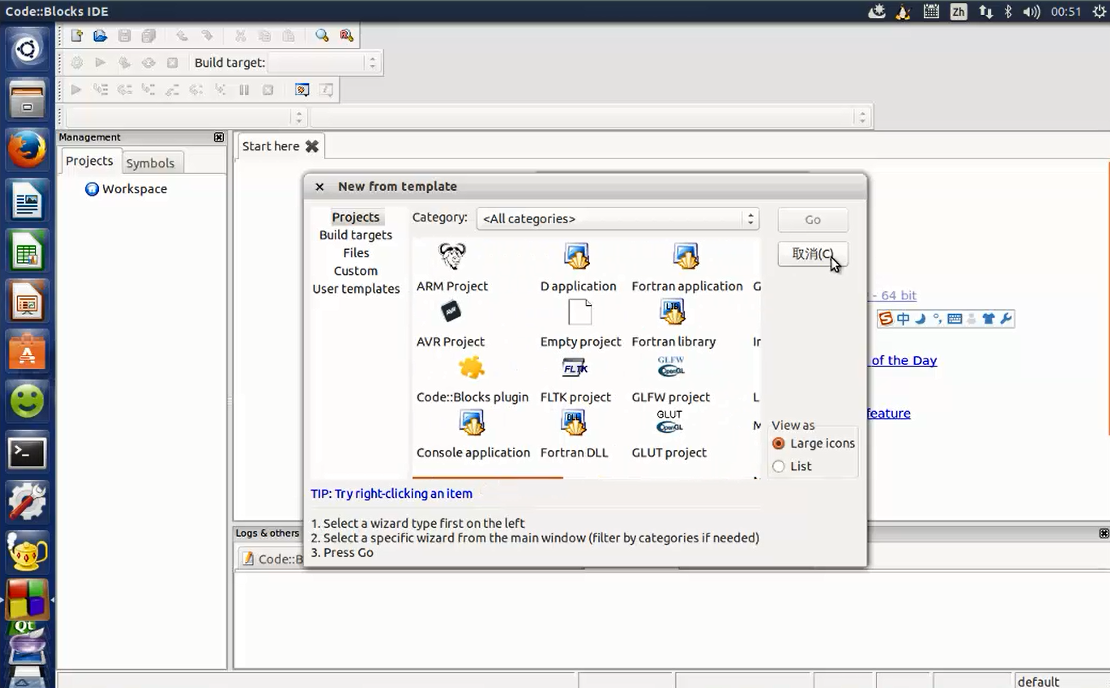Select the Workspace tree item
This screenshot has width=1110, height=688.
click(x=126, y=189)
